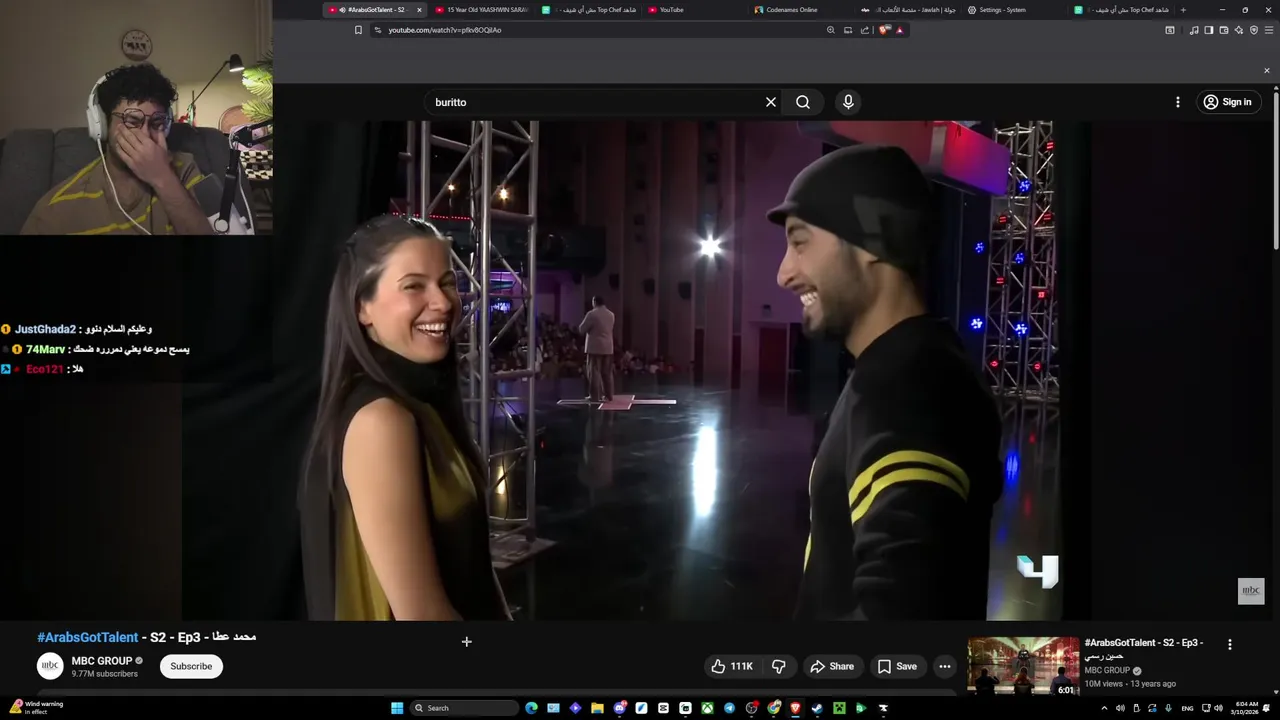The width and height of the screenshot is (1280, 720).
Task: Open Brave Shields lion icon
Action: coord(884,30)
